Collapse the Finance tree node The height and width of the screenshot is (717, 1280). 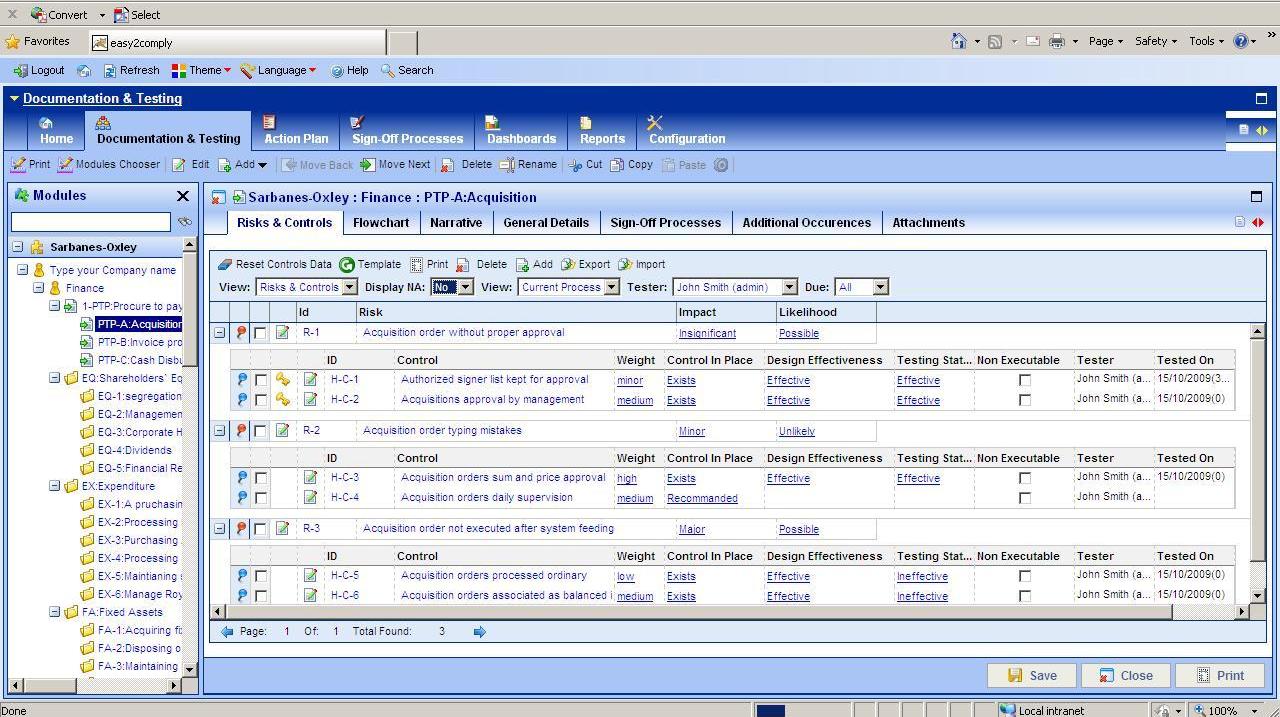tap(39, 288)
